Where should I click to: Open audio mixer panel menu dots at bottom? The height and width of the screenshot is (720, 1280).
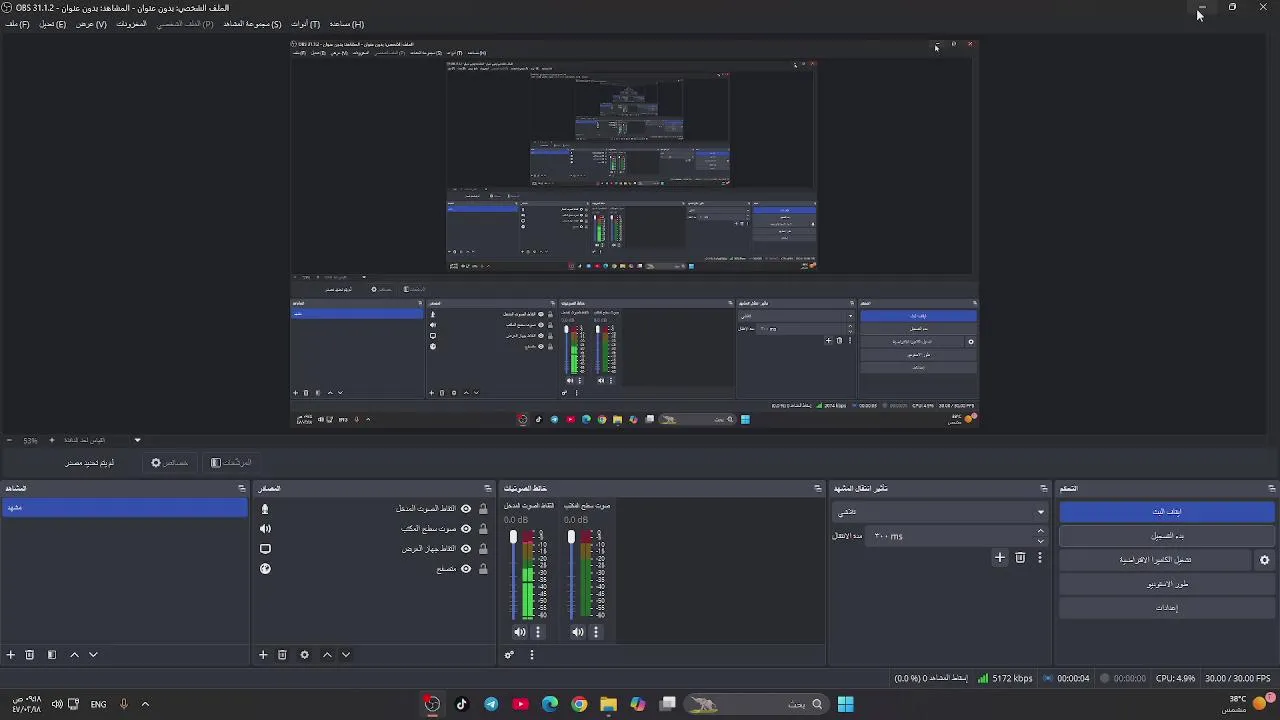(x=532, y=655)
